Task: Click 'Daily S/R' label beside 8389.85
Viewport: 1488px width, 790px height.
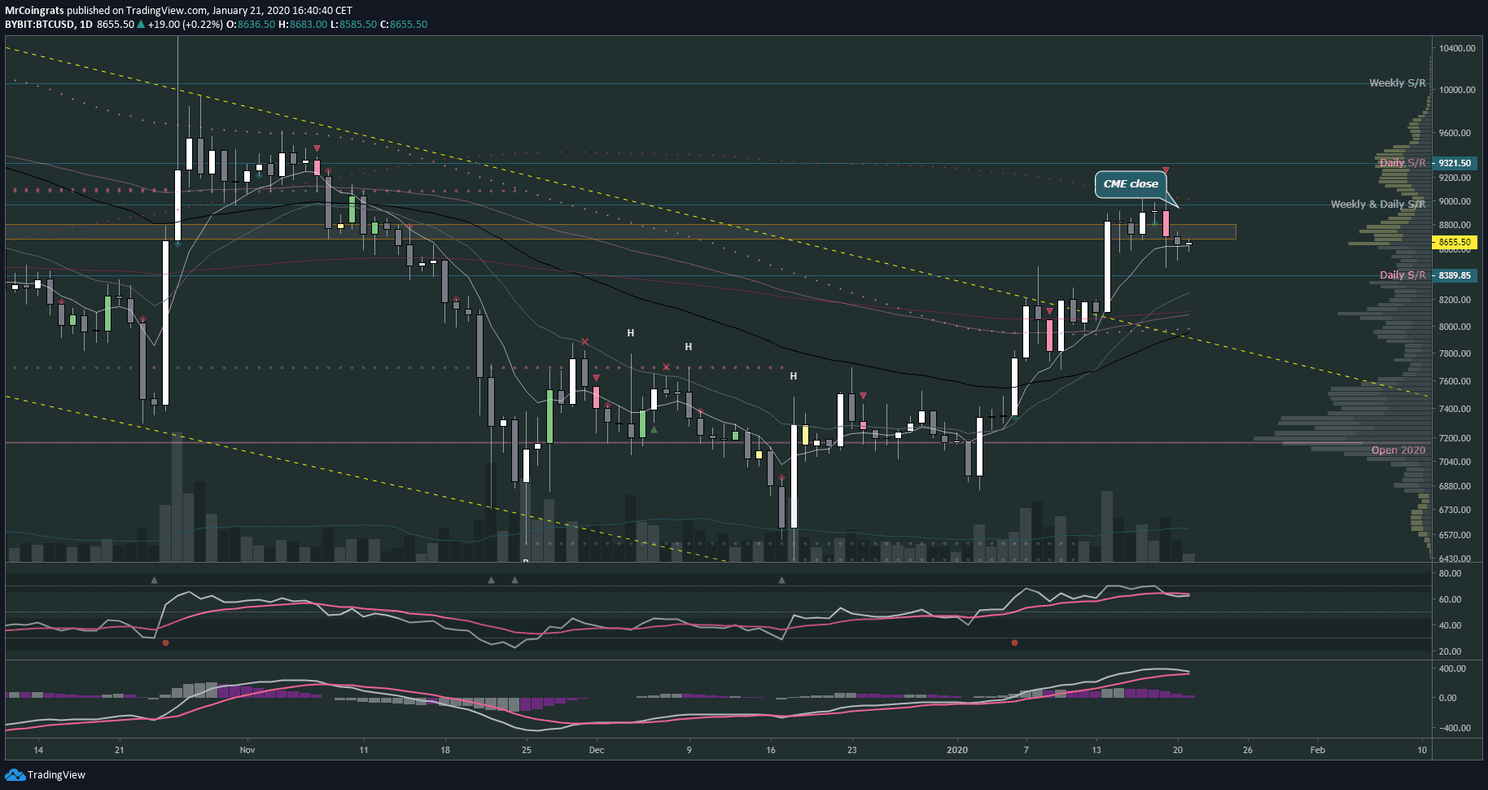Action: (x=1402, y=275)
